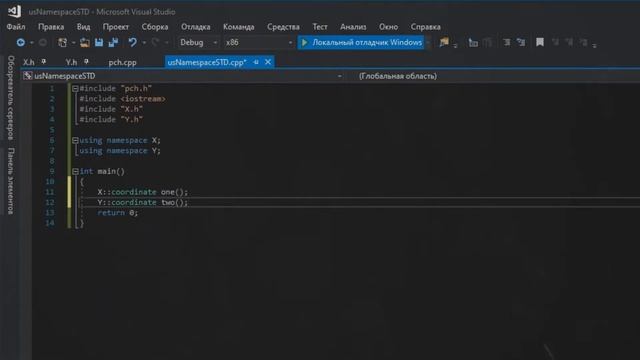This screenshot has height=360, width=640.
Task: Click line number 14 in the margin
Action: 50,223
